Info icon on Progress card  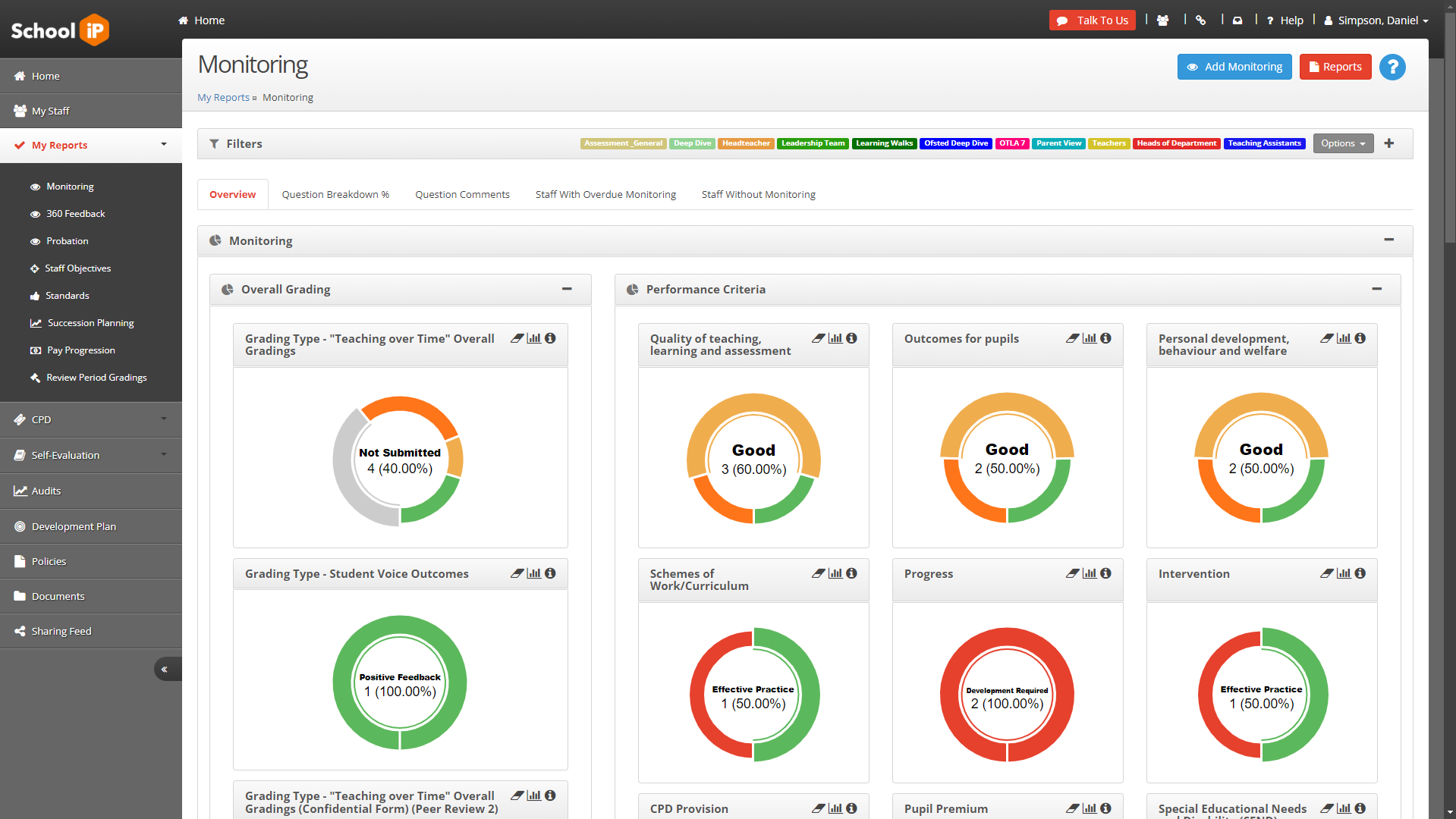1106,573
